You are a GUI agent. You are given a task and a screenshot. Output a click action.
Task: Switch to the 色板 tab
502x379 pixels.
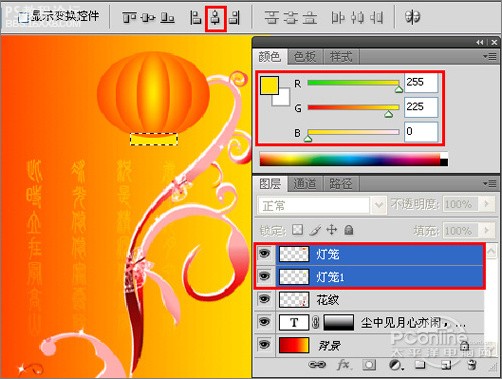pos(305,57)
